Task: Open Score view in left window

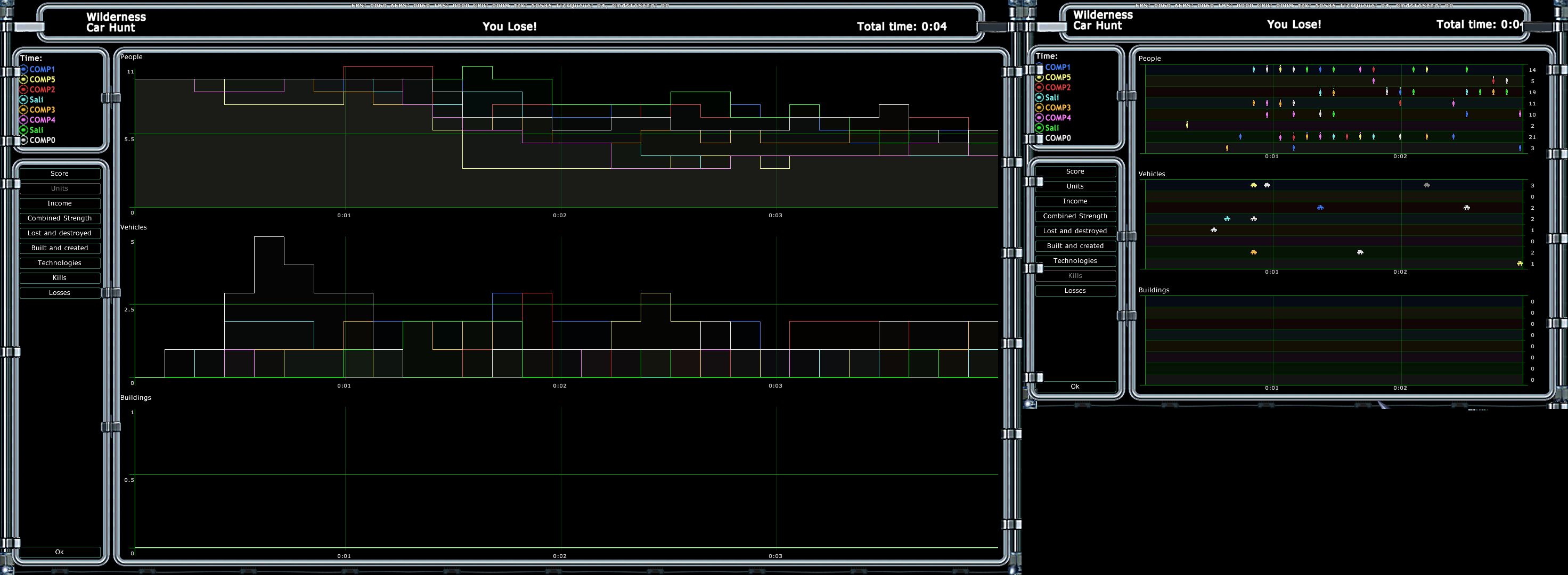Action: pos(60,174)
